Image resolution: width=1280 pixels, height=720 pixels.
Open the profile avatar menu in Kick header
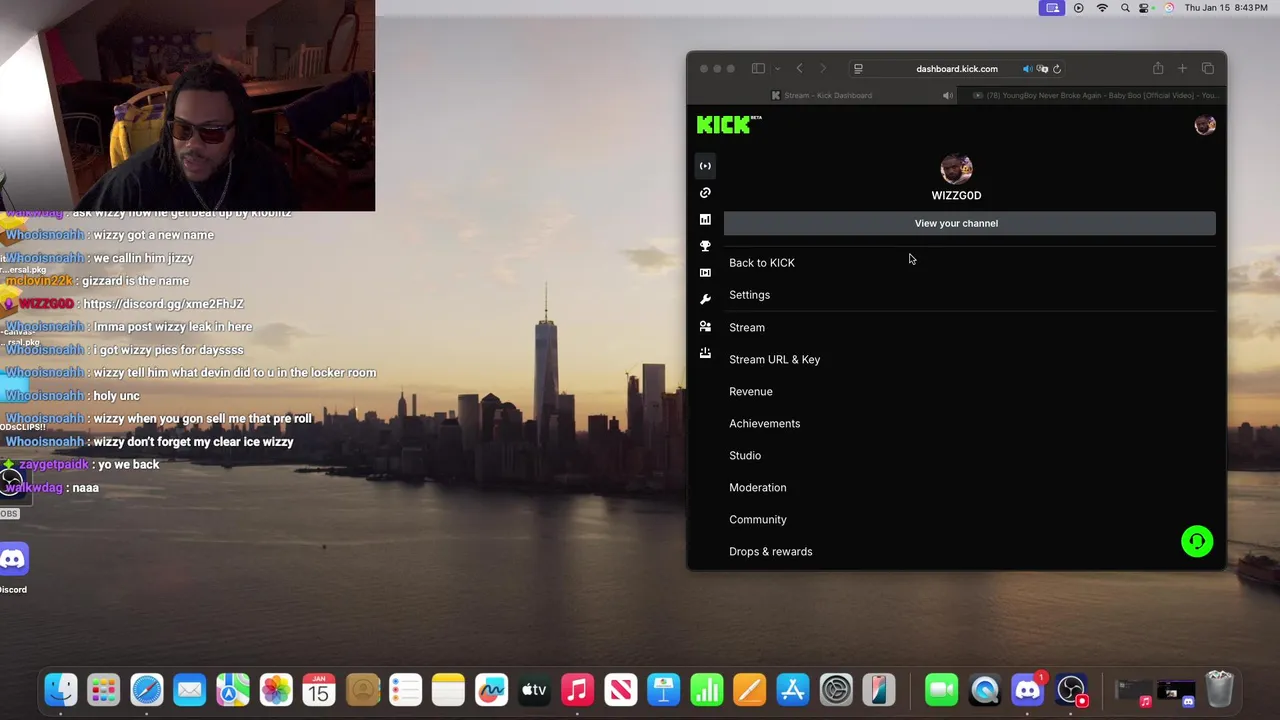(x=1205, y=125)
